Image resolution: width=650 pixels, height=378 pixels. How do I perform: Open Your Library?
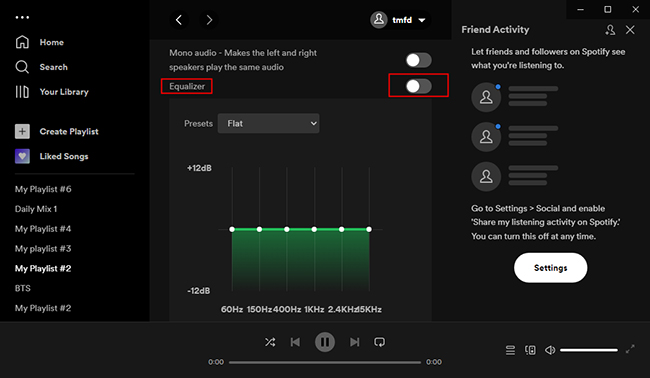(52, 92)
